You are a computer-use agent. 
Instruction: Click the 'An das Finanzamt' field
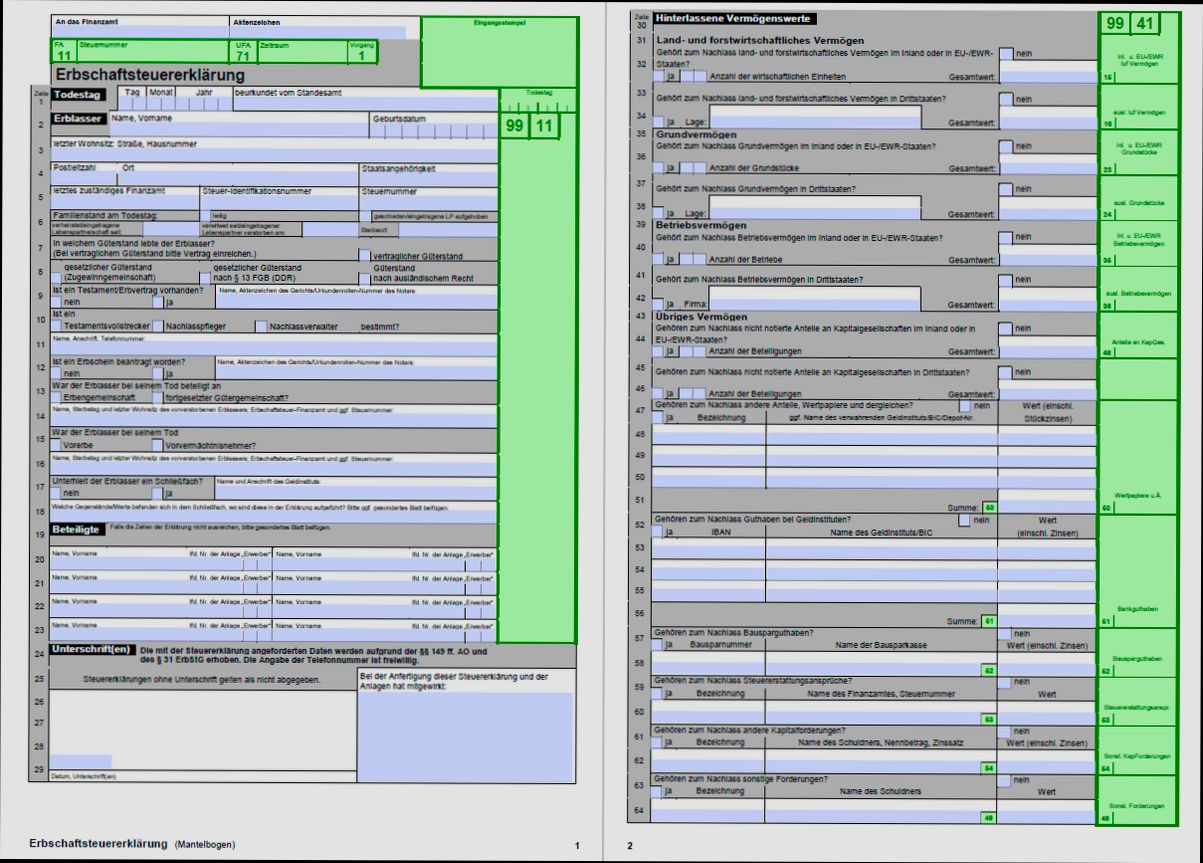pyautogui.click(x=140, y=33)
